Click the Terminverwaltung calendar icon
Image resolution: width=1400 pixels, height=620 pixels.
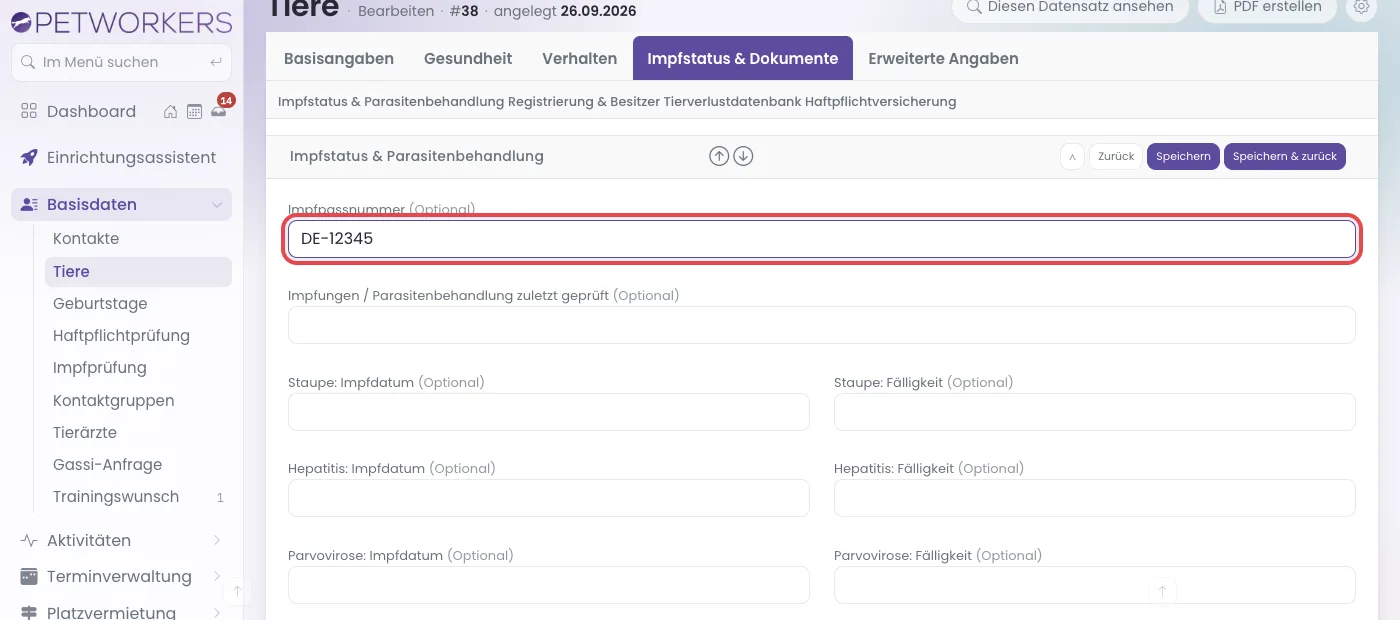click(29, 576)
